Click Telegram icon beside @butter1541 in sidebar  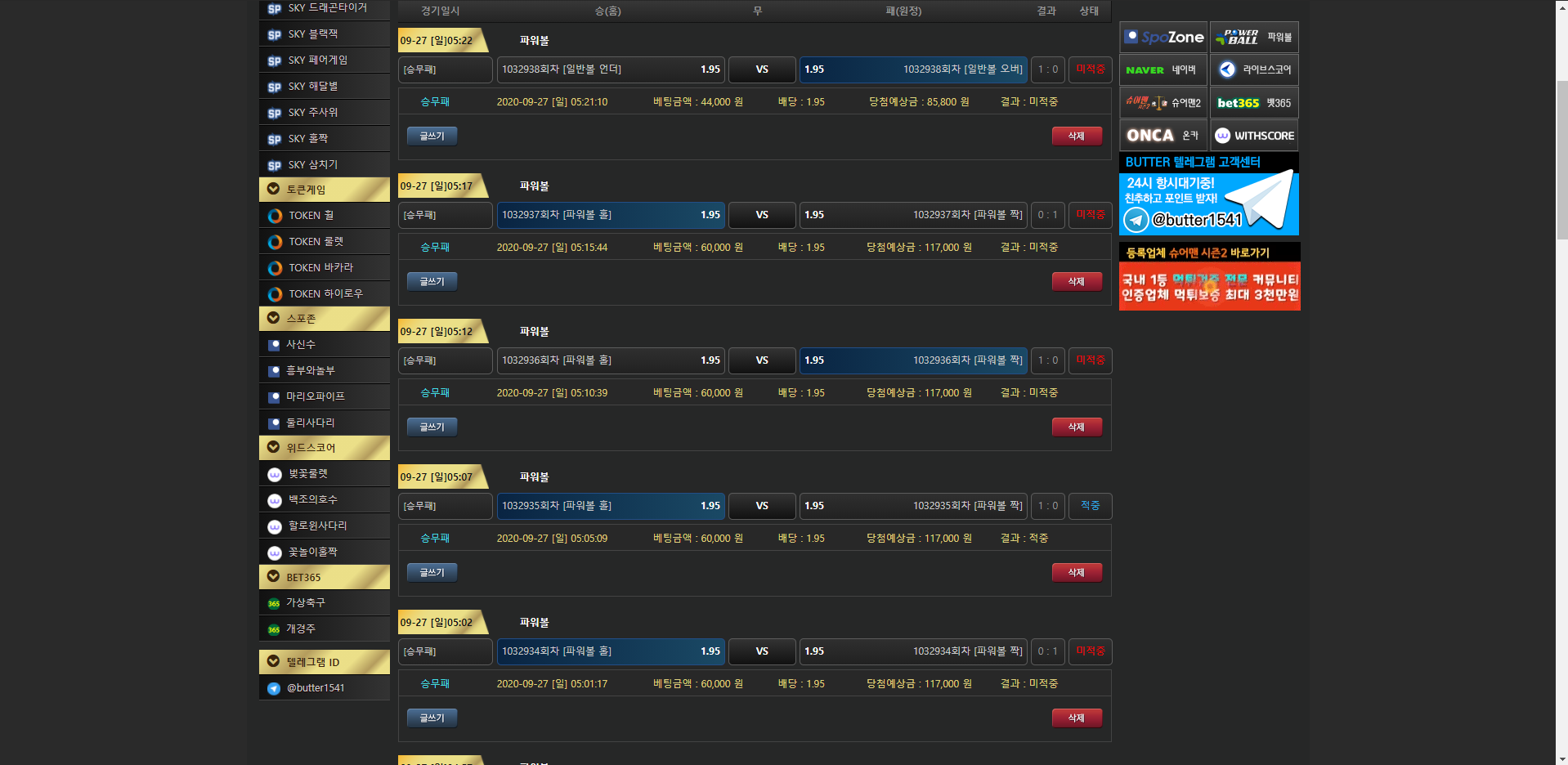(x=274, y=688)
